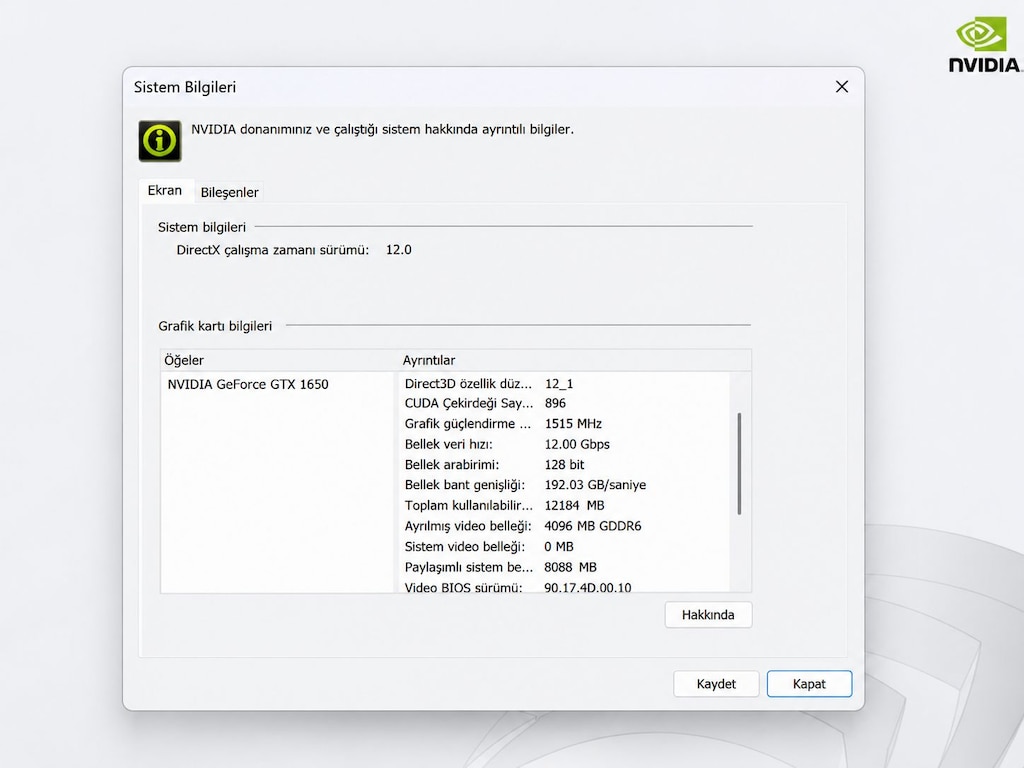Close the Sistem Bilgileri dialog
1024x768 pixels.
pos(842,87)
